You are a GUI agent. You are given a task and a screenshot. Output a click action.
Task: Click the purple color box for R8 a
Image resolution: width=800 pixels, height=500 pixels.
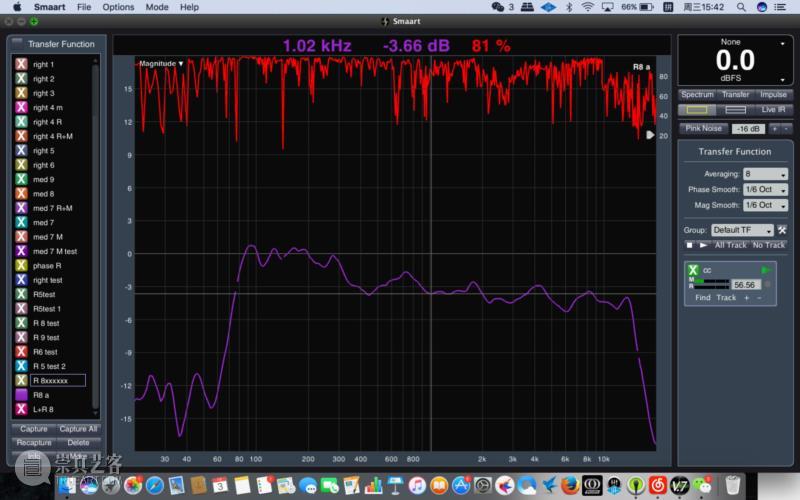coord(21,395)
